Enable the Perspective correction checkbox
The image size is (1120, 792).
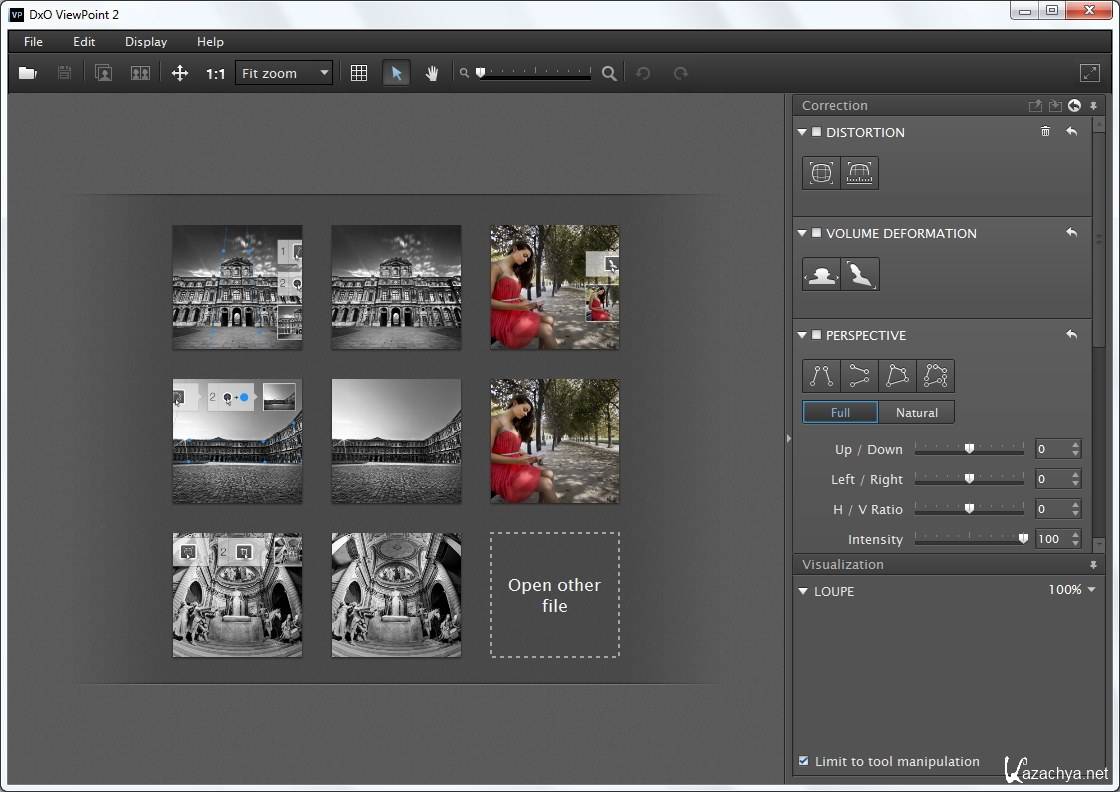[816, 335]
